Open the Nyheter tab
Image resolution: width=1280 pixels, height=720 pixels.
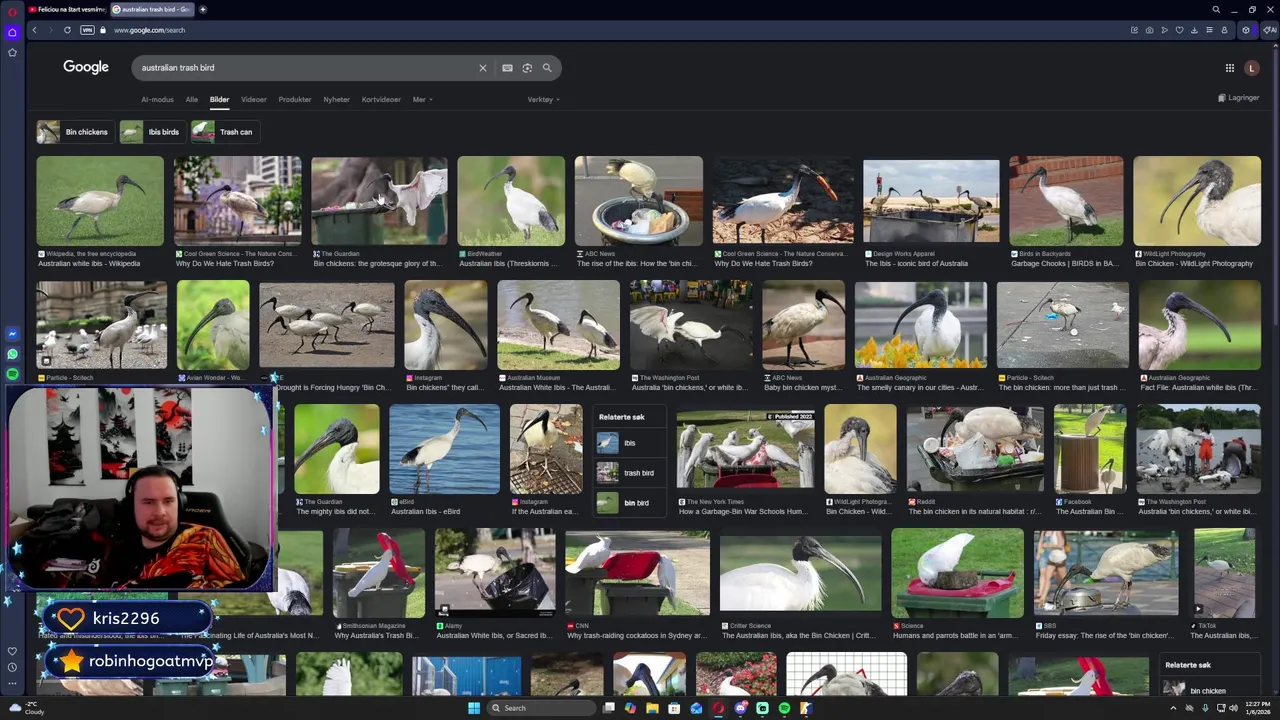[336, 99]
